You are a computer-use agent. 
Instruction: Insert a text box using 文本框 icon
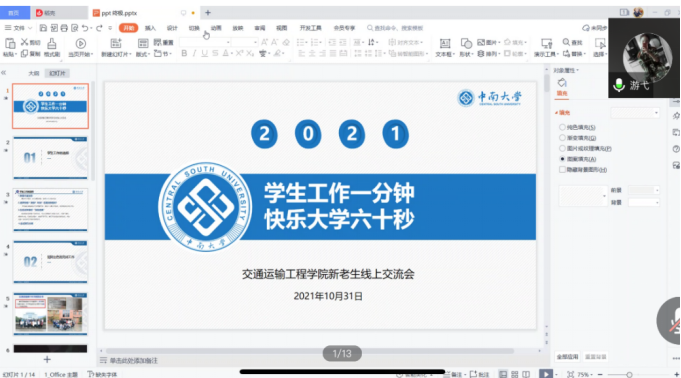445,43
